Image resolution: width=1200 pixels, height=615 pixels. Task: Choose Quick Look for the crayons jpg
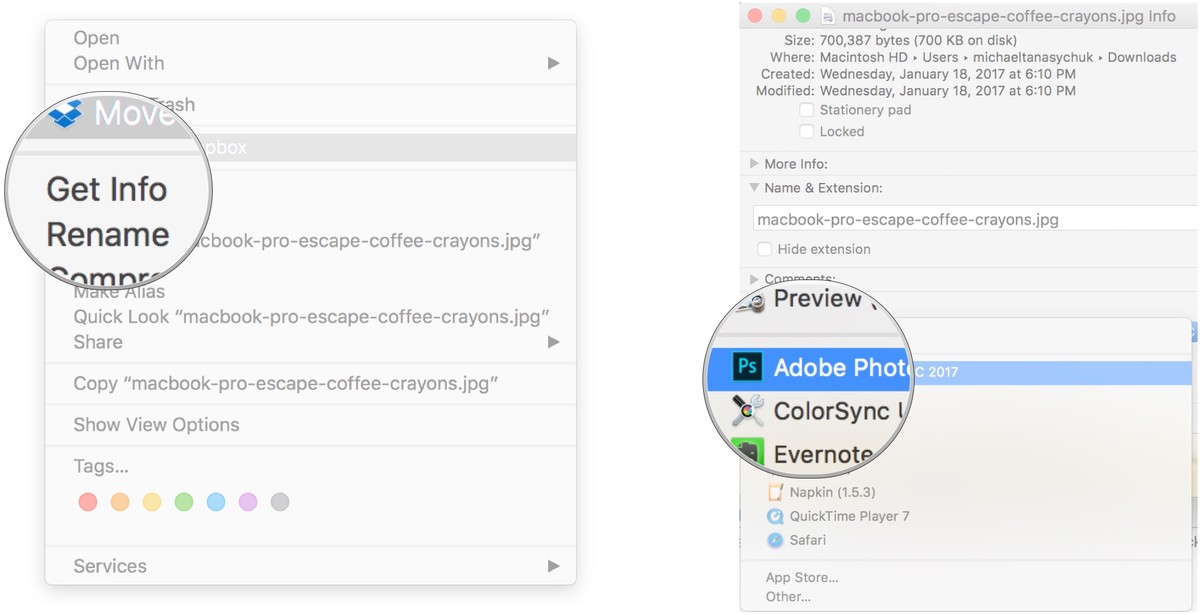click(311, 317)
